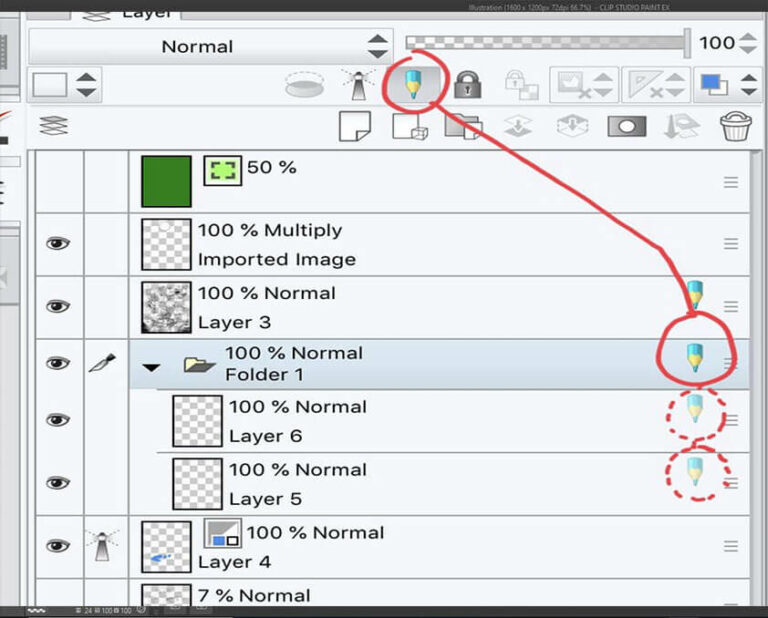Delete layer with trash can icon
768x618 pixels.
coord(736,126)
